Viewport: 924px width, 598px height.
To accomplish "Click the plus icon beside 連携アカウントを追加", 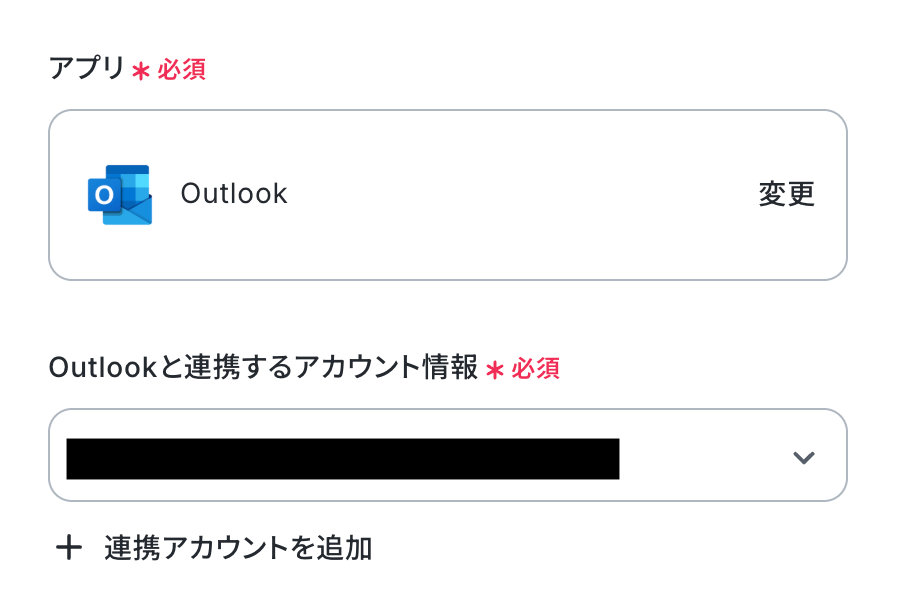I will [x=68, y=548].
